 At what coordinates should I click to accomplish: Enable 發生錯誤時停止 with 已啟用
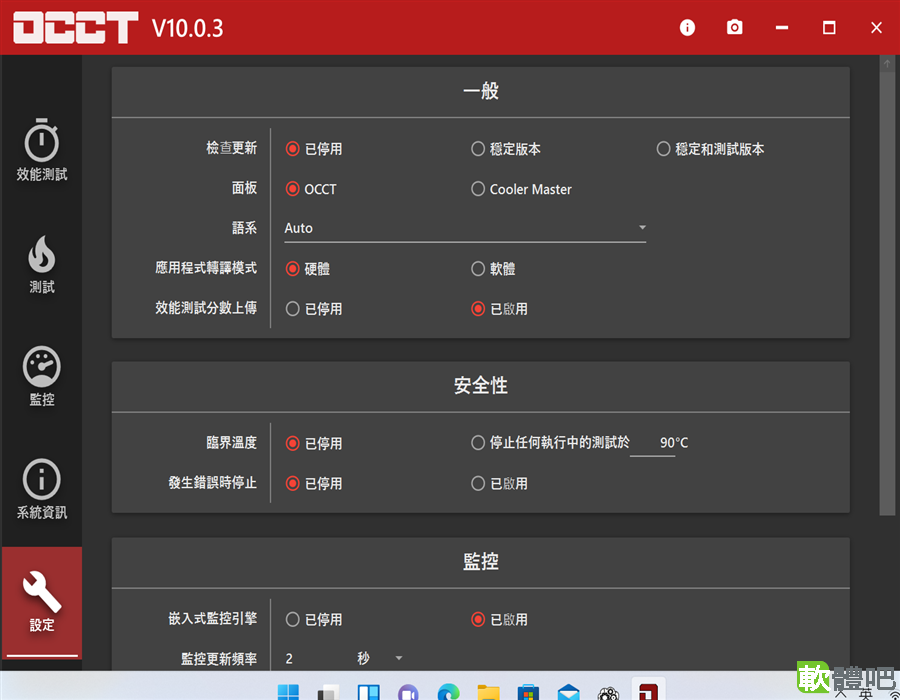click(x=499, y=483)
